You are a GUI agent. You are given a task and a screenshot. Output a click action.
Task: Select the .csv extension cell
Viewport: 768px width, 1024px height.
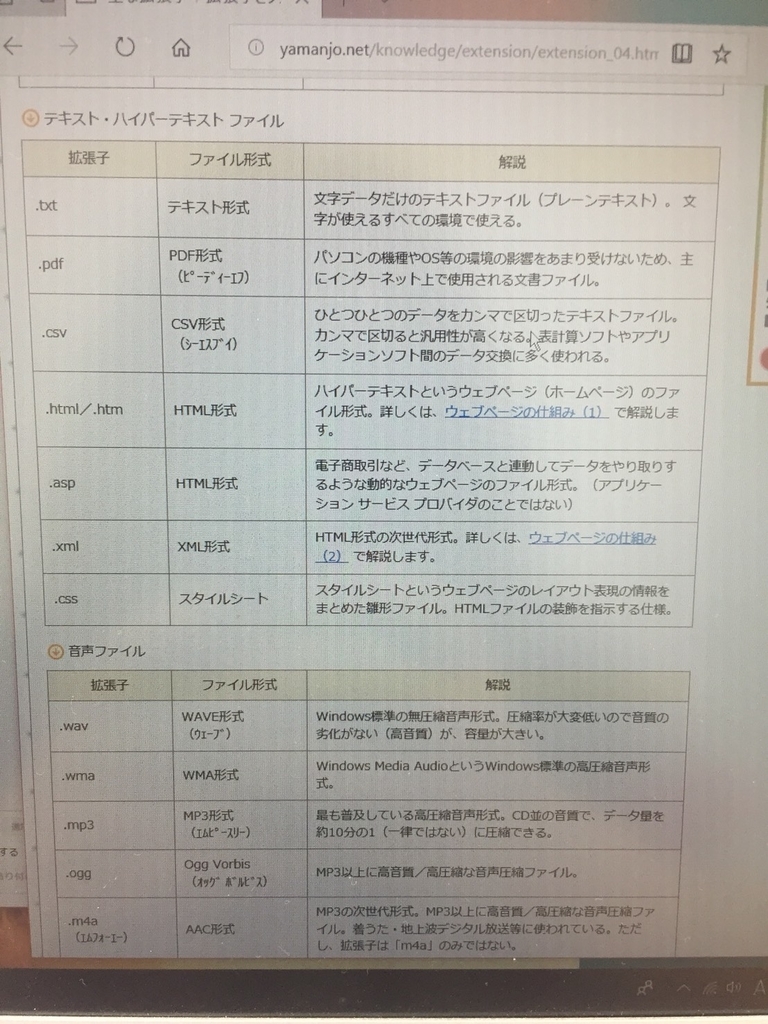pyautogui.click(x=97, y=333)
